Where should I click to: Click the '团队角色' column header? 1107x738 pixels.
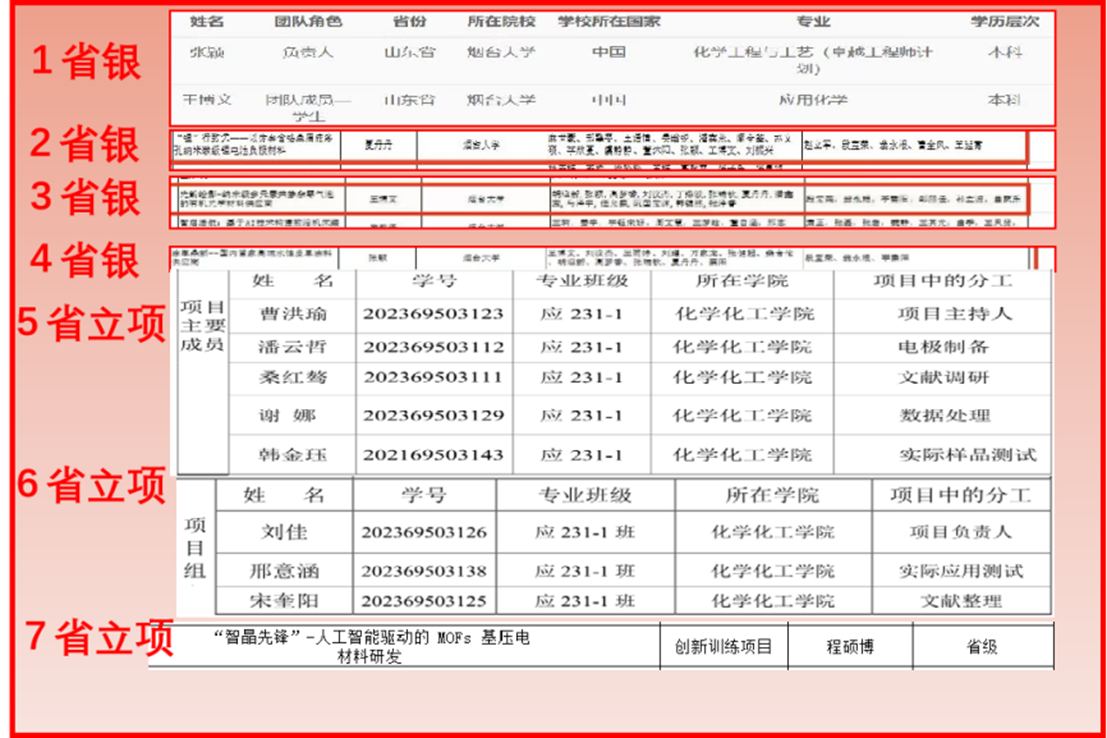(308, 21)
